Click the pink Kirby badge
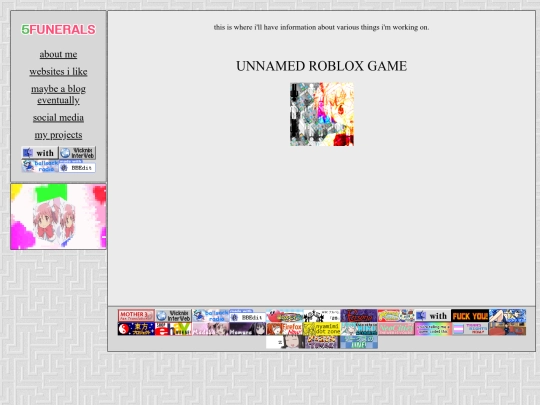 pos(285,315)
